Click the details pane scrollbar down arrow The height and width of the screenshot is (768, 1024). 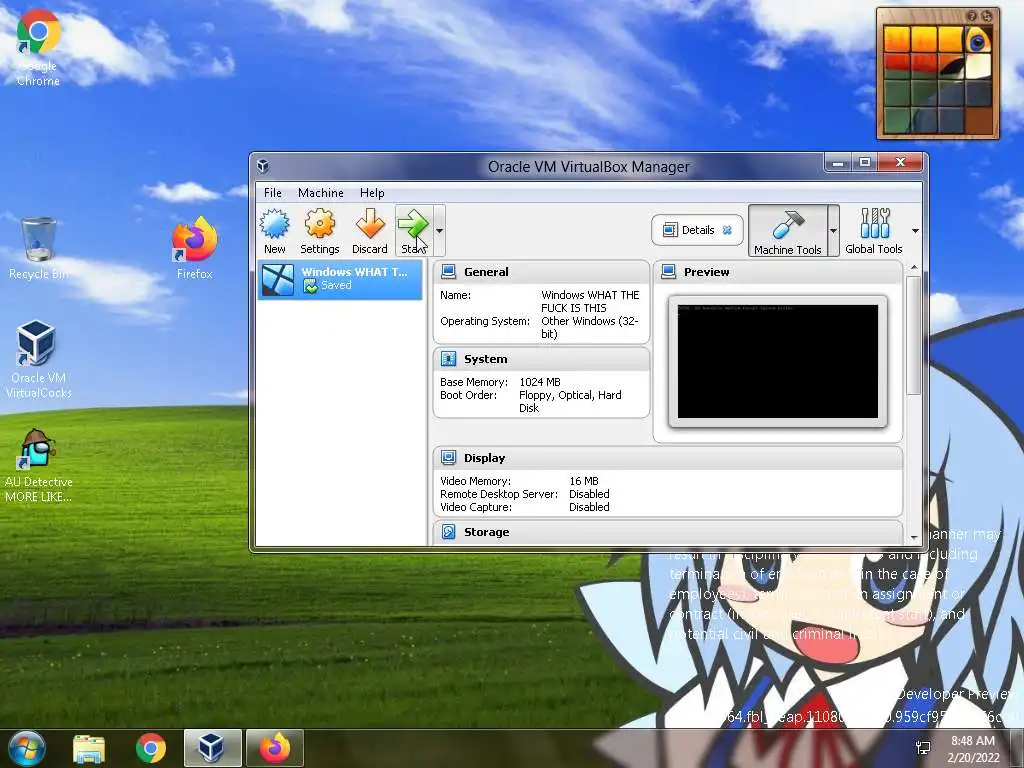tap(914, 537)
